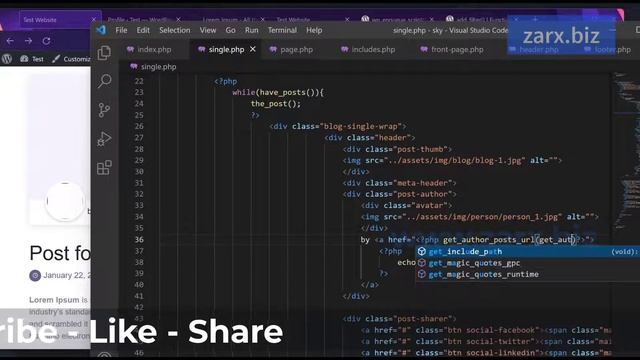The width and height of the screenshot is (640, 360).
Task: Click the blog-single-wrap div line
Action: 338,127
